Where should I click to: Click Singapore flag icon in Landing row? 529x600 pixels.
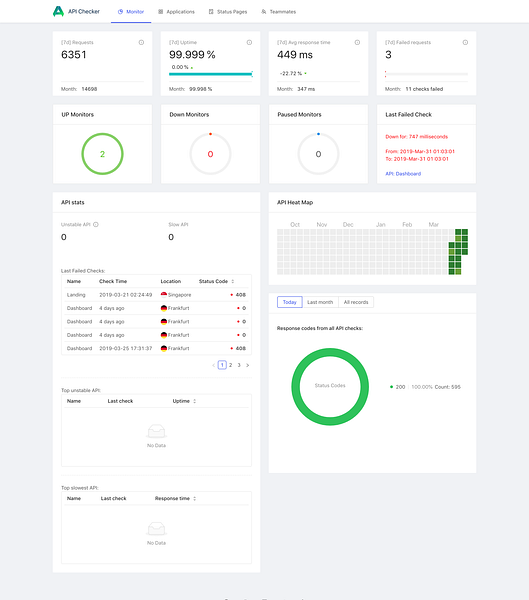pyautogui.click(x=164, y=295)
